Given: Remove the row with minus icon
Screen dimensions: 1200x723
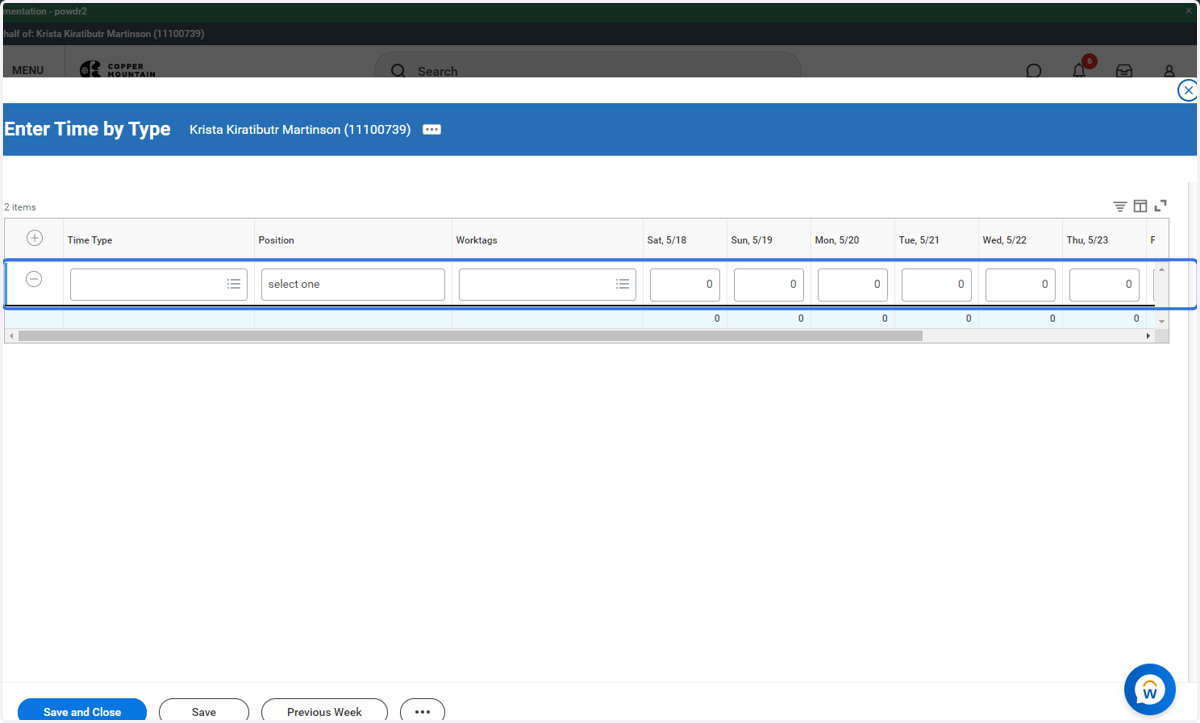Looking at the screenshot, I should pos(34,279).
